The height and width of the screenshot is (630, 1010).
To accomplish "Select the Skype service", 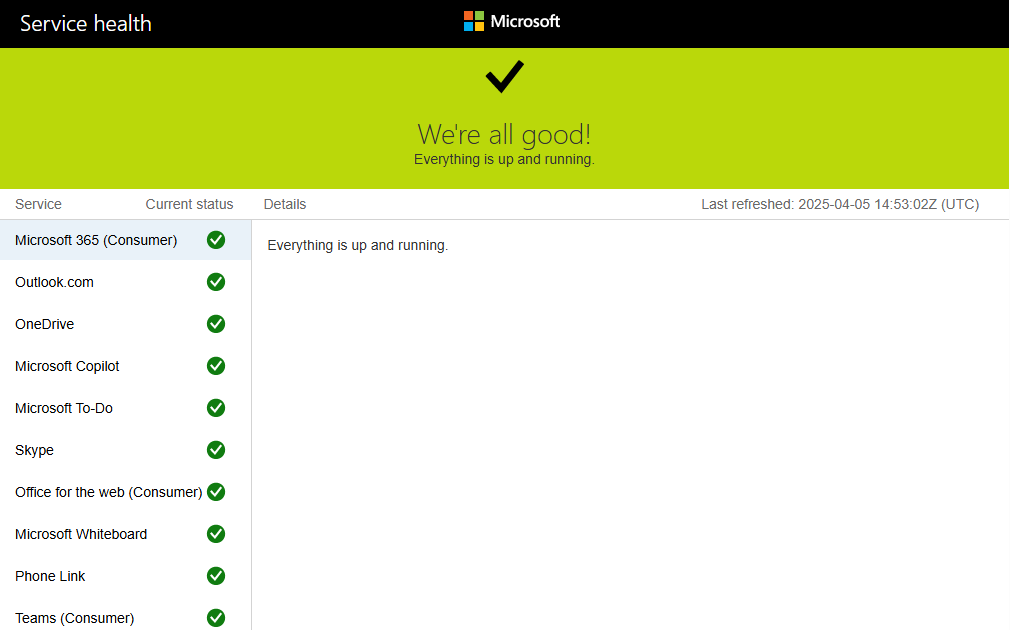I will [x=126, y=450].
